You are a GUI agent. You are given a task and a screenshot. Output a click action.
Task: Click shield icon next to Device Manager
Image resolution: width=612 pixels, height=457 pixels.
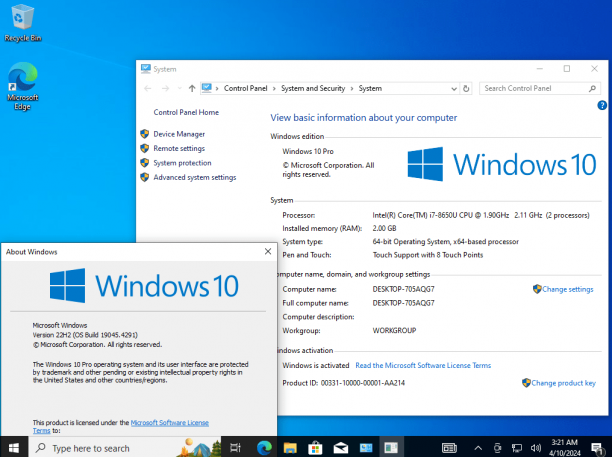pos(145,134)
